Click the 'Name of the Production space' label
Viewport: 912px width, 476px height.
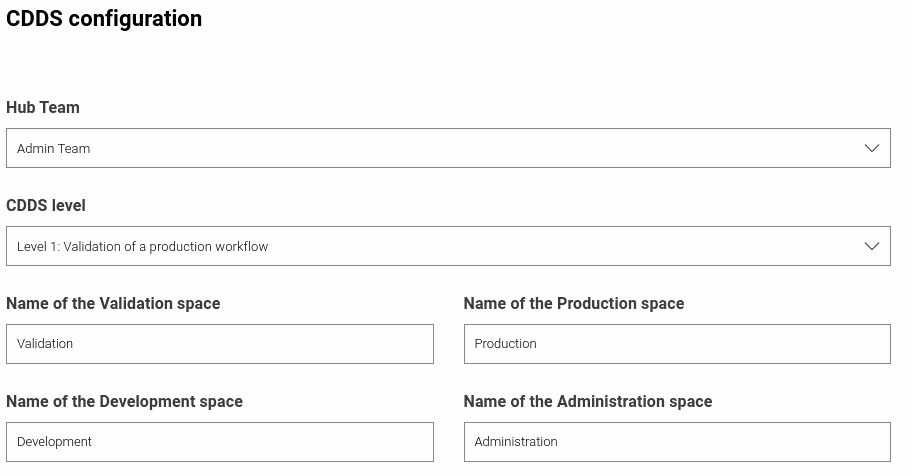click(x=574, y=303)
